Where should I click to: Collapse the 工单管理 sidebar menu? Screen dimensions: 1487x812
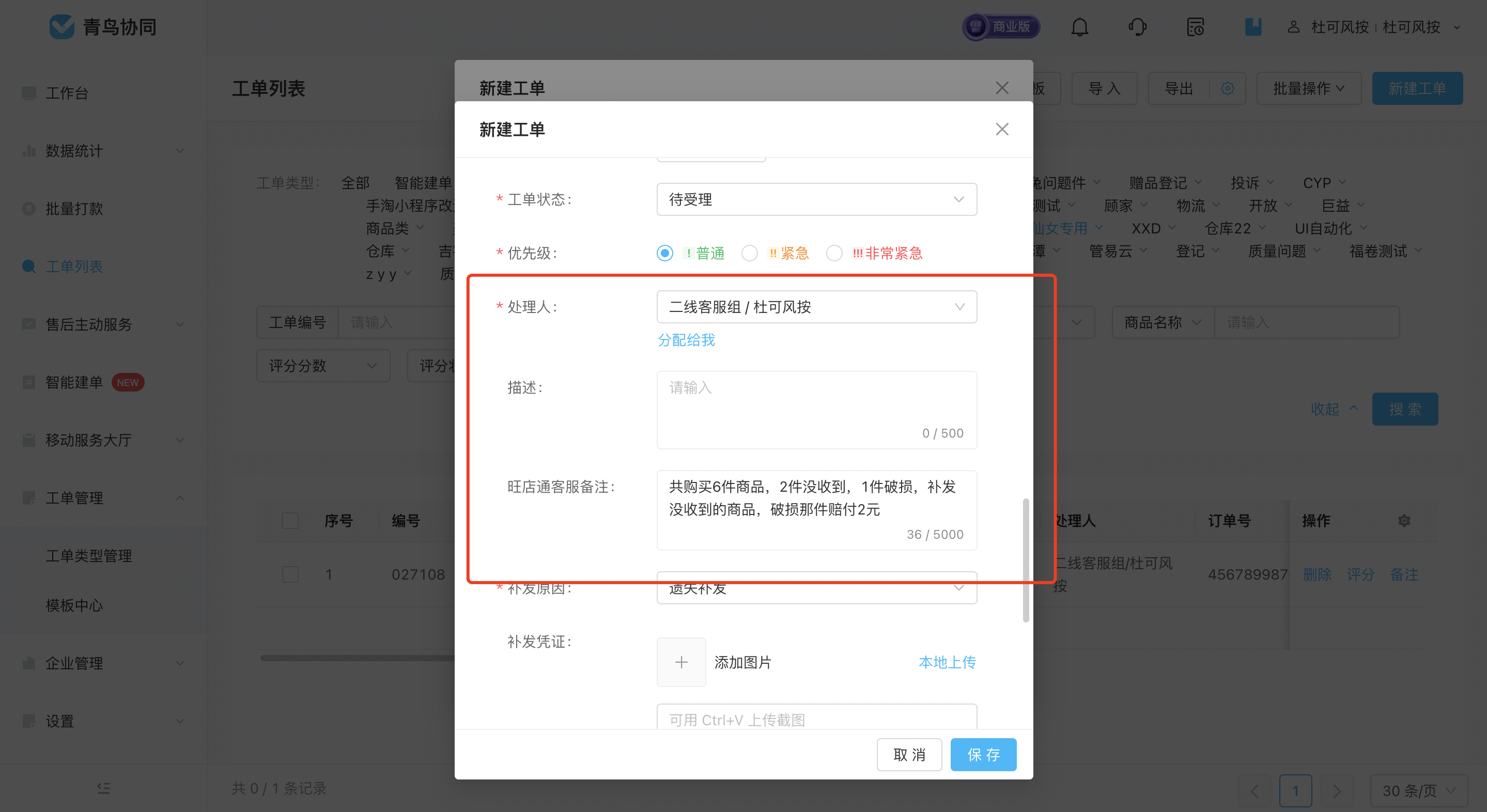[103, 497]
